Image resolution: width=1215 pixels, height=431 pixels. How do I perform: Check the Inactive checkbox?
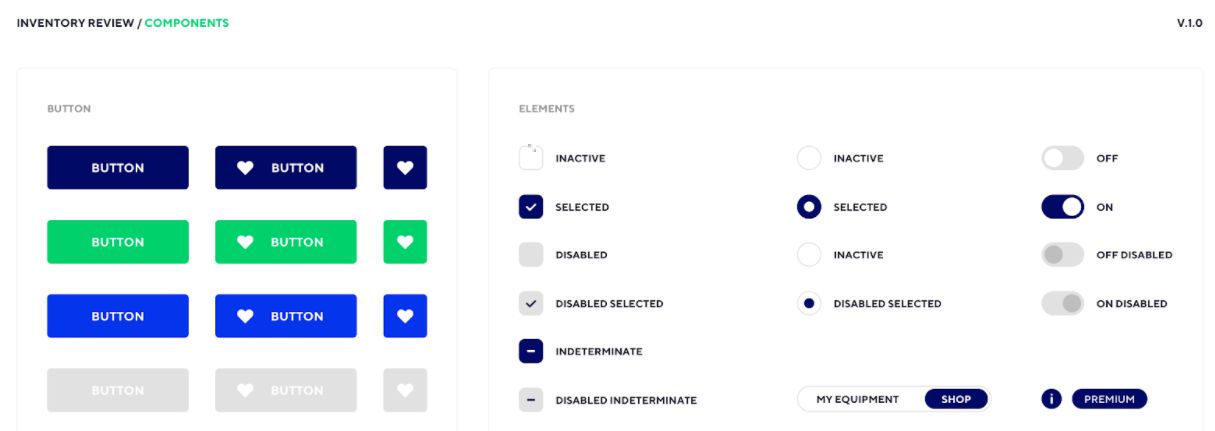point(531,158)
